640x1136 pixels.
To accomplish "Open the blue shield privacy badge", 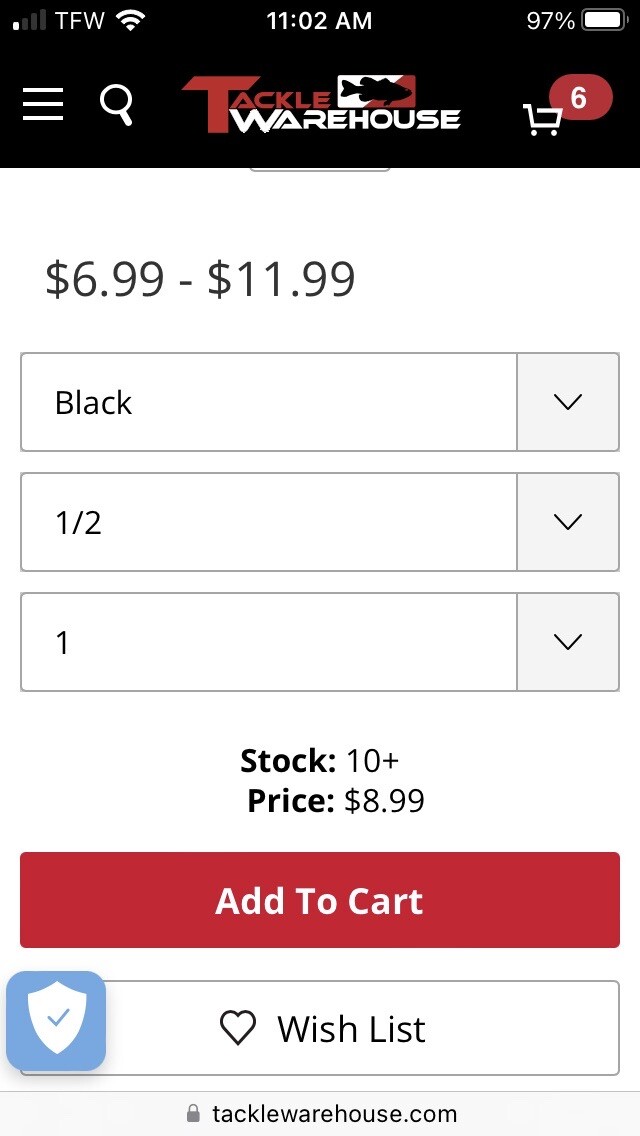I will coord(57,1021).
